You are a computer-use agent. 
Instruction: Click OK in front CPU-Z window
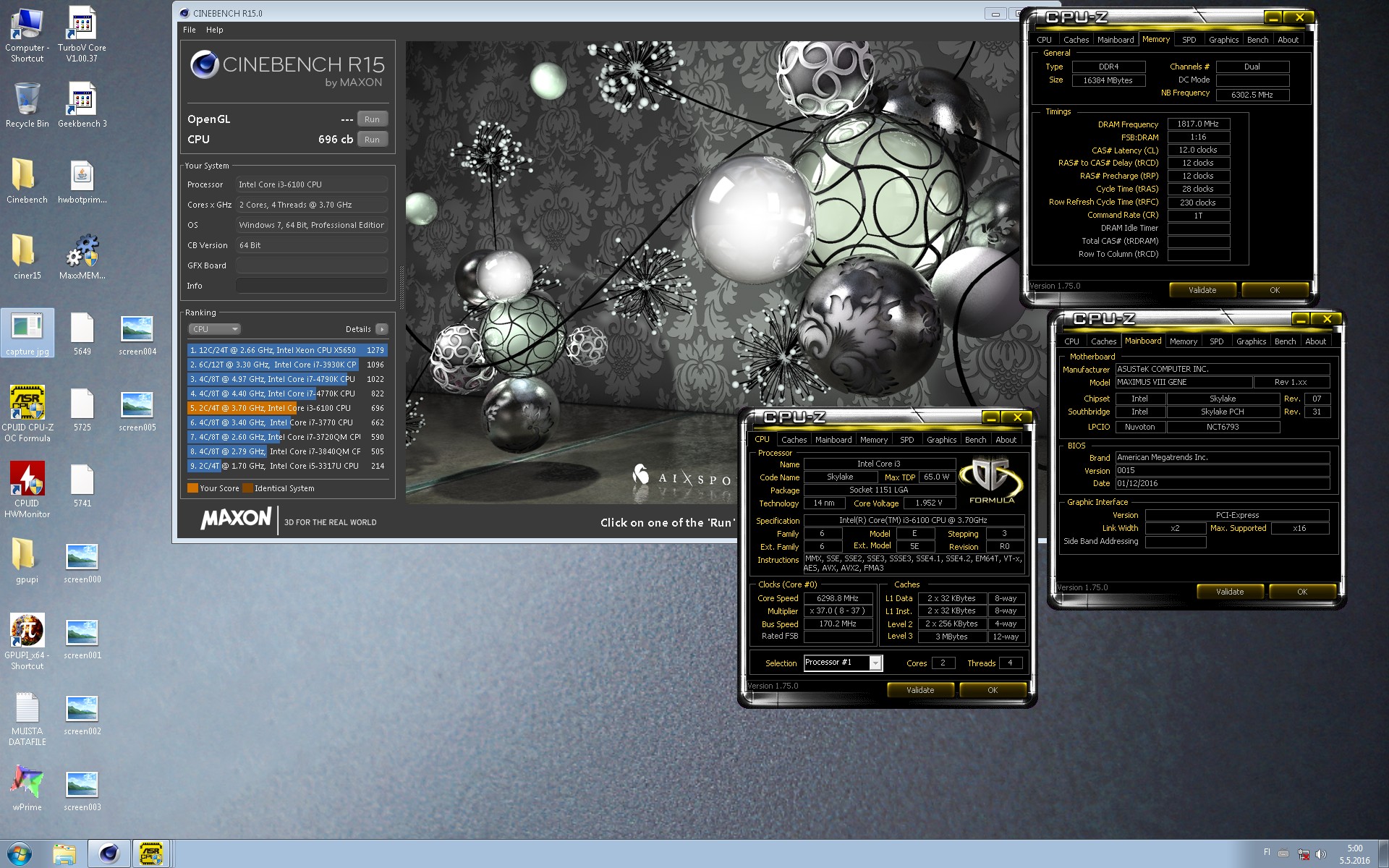[993, 690]
